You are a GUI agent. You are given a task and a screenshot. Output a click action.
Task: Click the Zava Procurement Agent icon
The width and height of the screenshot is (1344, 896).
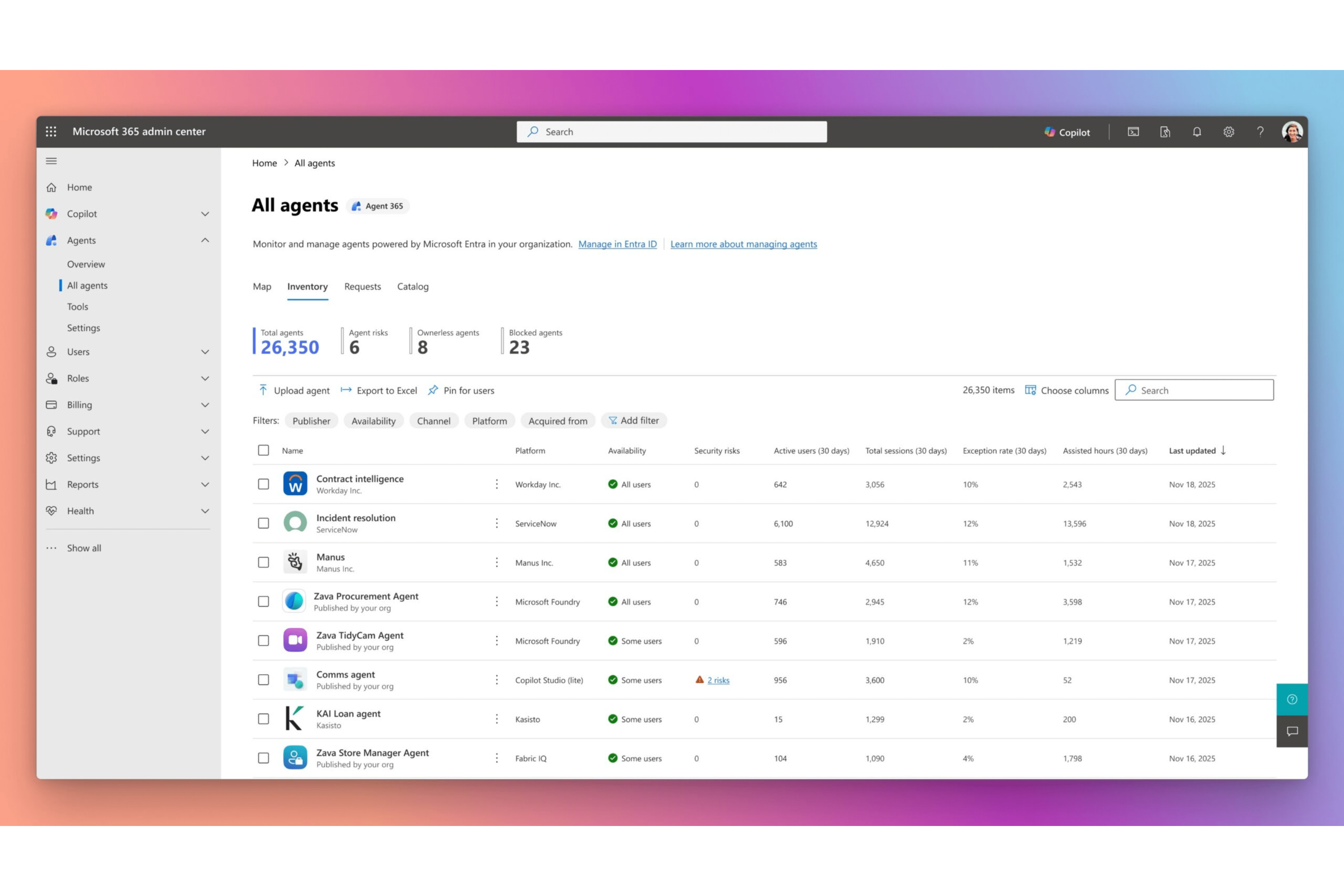coord(294,601)
